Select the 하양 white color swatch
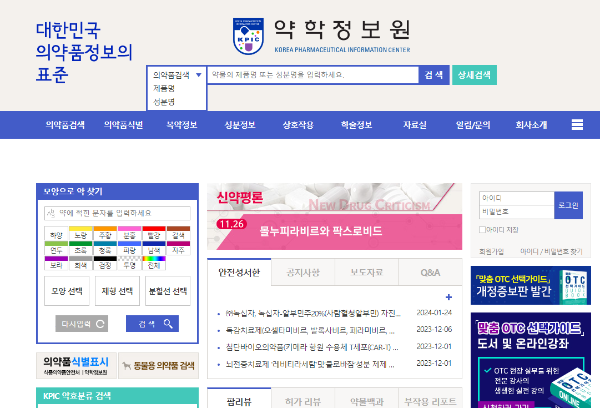The image size is (600, 408). coord(56,233)
